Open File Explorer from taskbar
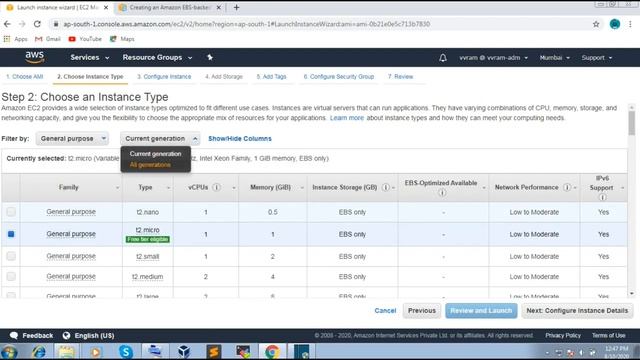Viewport: 640px width, 360px height. coord(66,352)
